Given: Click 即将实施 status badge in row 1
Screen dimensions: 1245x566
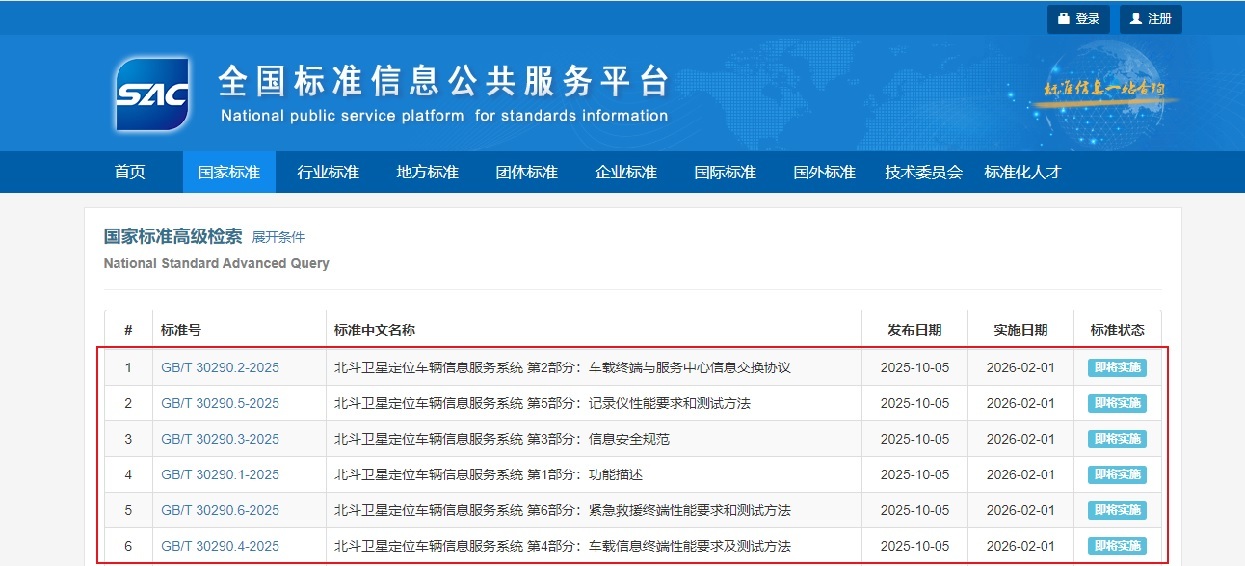Looking at the screenshot, I should [1117, 368].
